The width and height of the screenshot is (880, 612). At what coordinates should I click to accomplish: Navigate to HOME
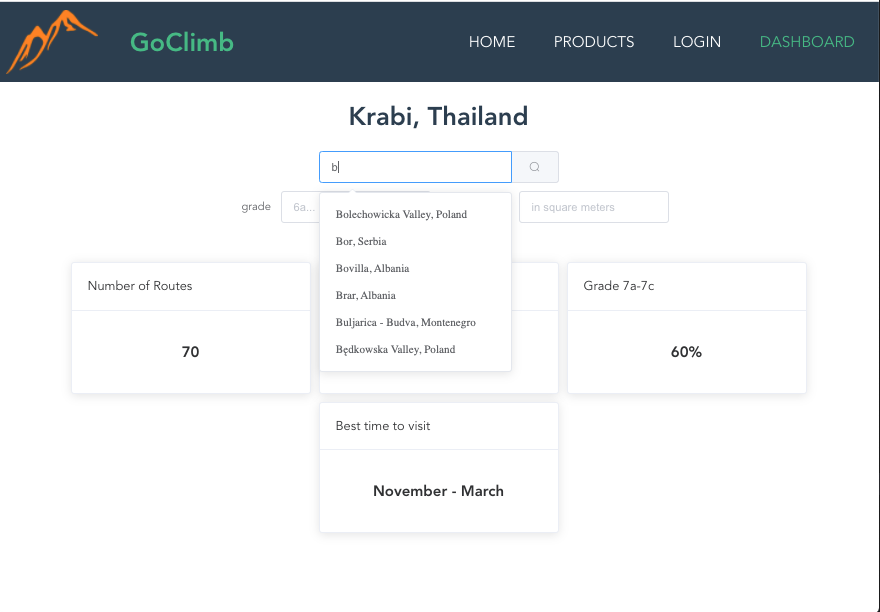coord(491,42)
